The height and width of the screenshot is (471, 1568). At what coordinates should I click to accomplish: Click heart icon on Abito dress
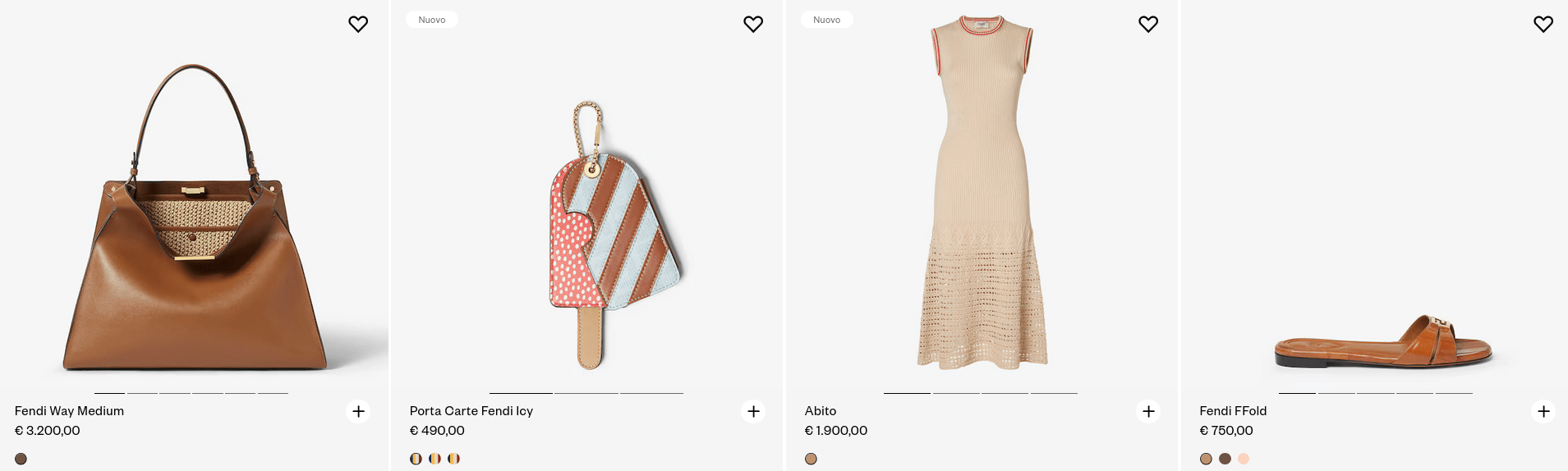click(1148, 25)
